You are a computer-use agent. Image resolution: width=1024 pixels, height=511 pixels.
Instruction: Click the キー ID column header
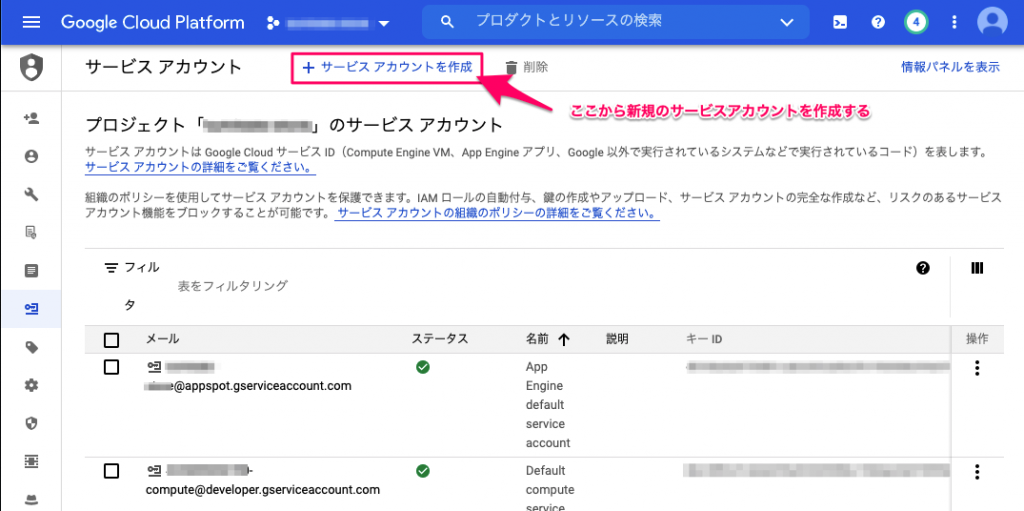pos(704,339)
